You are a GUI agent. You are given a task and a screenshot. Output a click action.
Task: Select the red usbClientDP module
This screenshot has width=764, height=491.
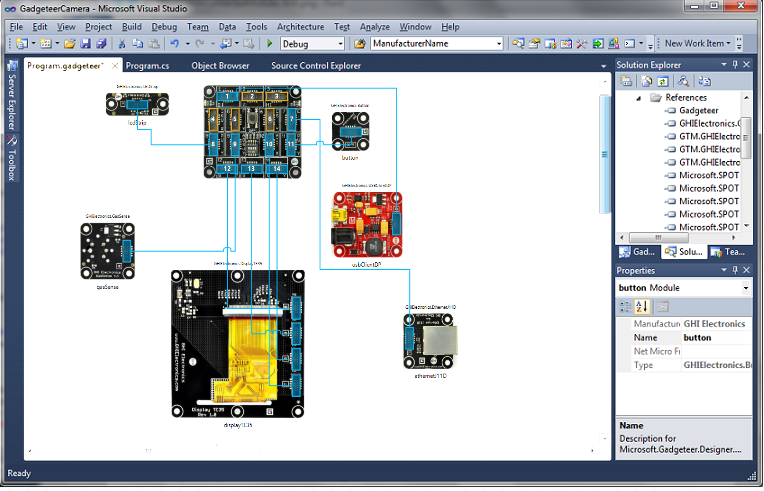pos(367,225)
